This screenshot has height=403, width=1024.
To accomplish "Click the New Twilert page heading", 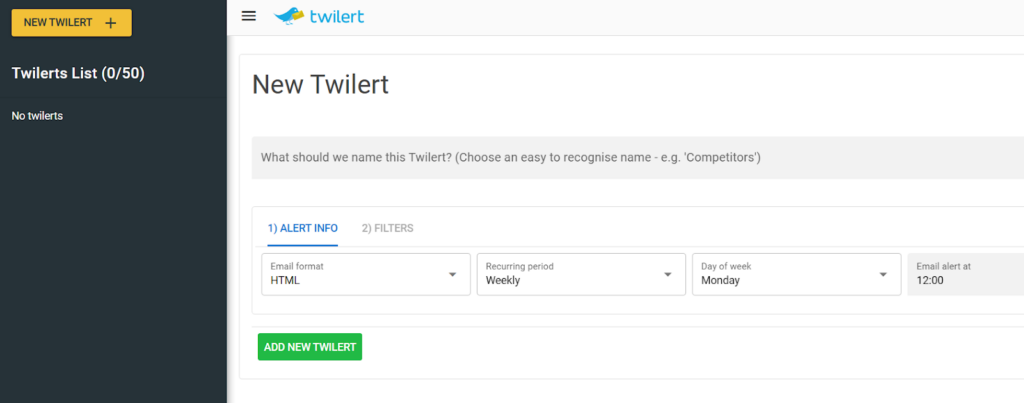I will point(320,85).
